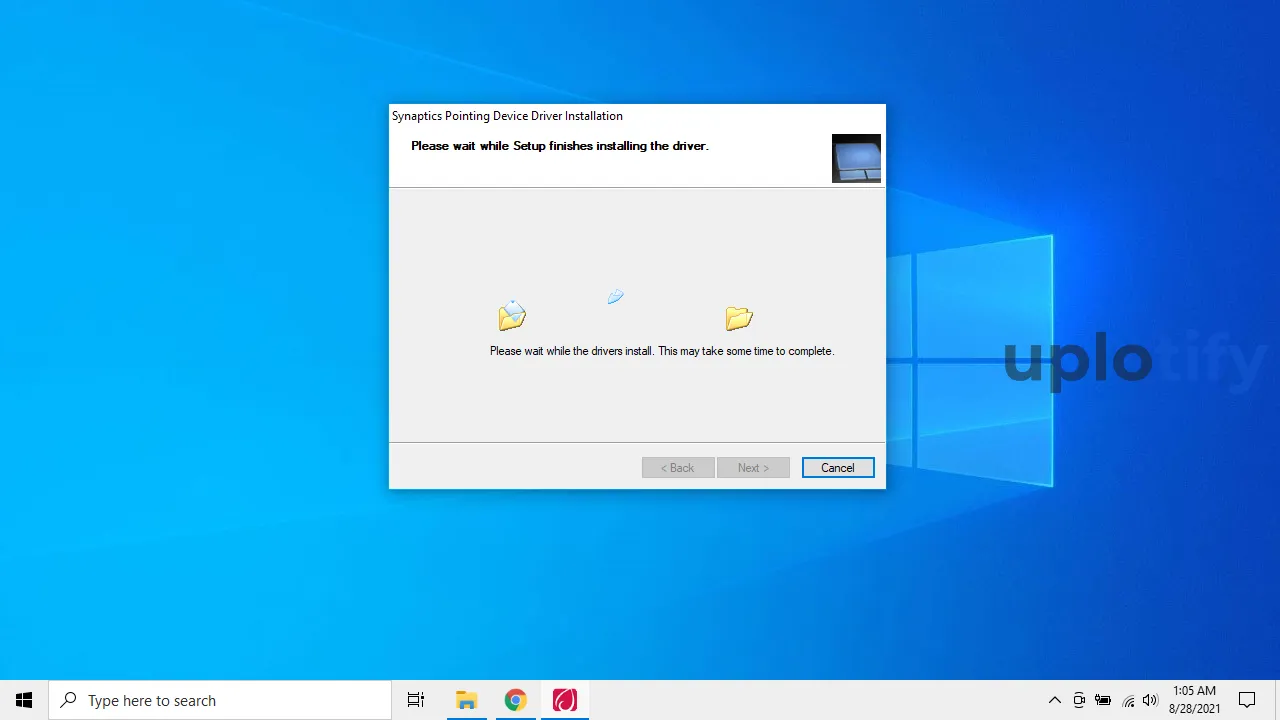Open File Explorer from taskbar
This screenshot has height=720, width=1280.
click(x=466, y=700)
